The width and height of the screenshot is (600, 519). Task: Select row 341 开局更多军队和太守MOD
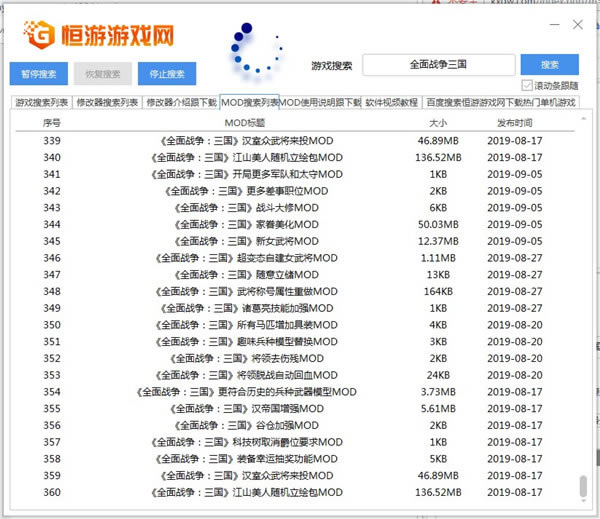[x=295, y=175]
